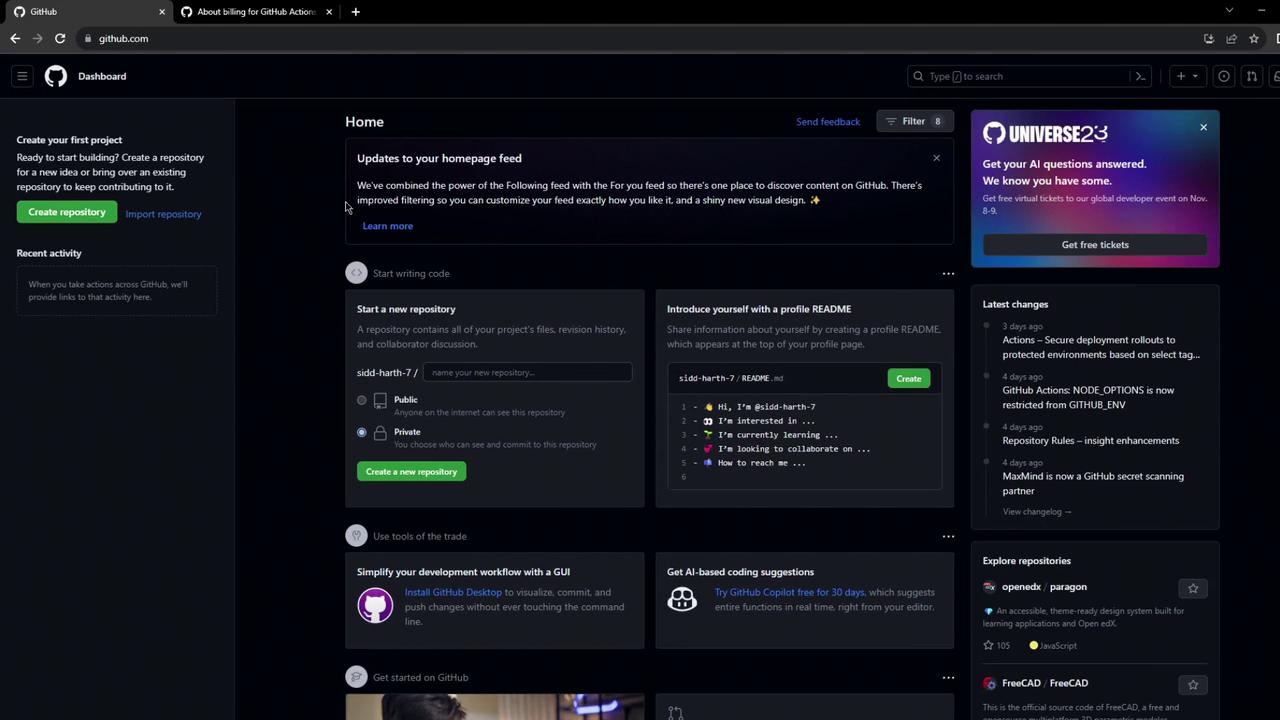Open the Import repository link
The image size is (1280, 720).
coord(163,214)
